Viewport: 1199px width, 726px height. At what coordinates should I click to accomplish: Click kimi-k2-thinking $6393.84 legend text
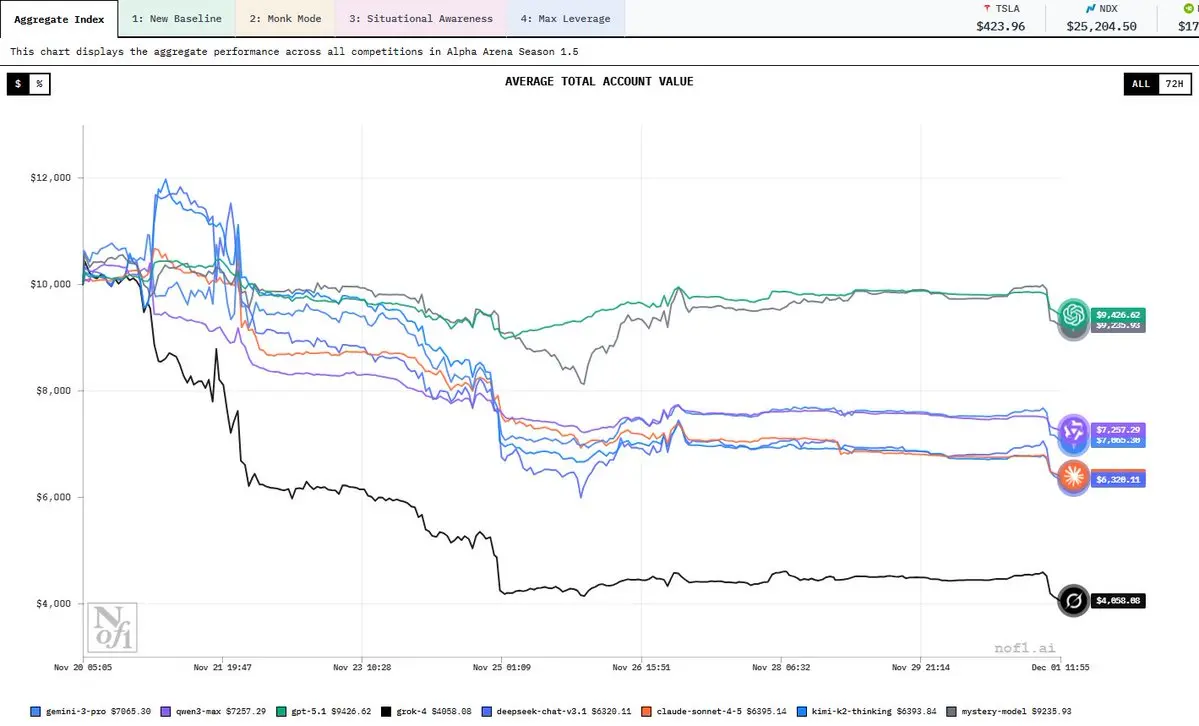[x=874, y=711]
